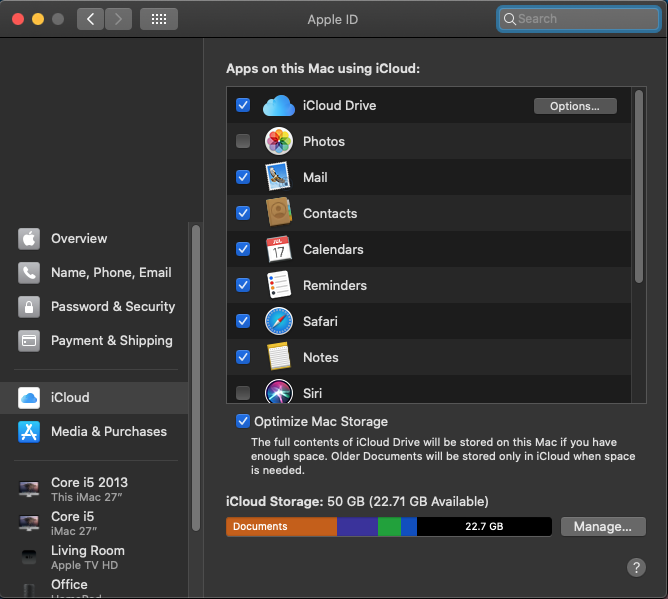668x599 pixels.
Task: Select the Living Room Apple TV device
Action: click(94, 557)
